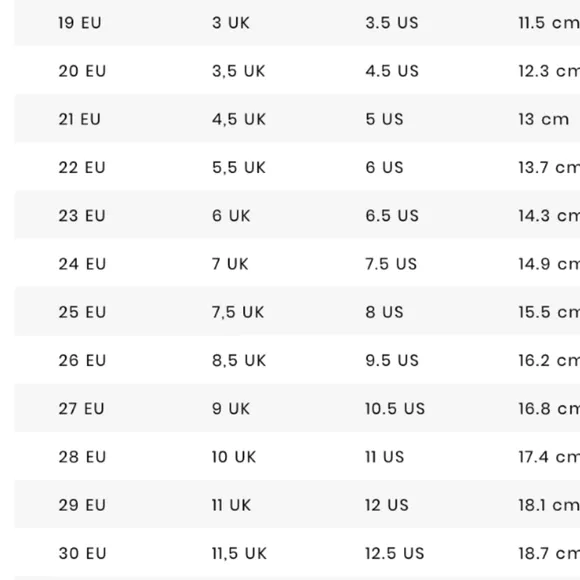The image size is (580, 580).
Task: Select the 27 EU size cell
Action: coord(81,409)
